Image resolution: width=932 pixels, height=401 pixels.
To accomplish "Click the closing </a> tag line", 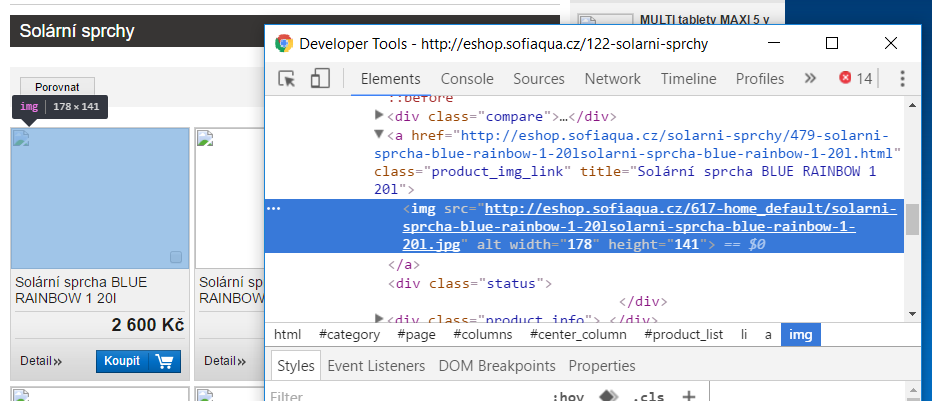I will 404,264.
